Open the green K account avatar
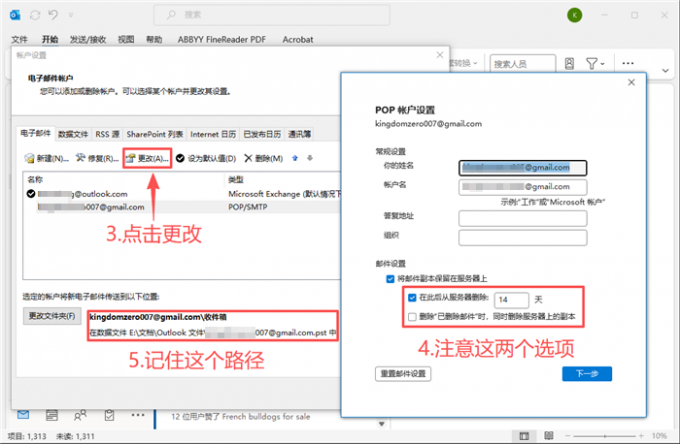Viewport: 680px width, 444px height. pos(574,15)
